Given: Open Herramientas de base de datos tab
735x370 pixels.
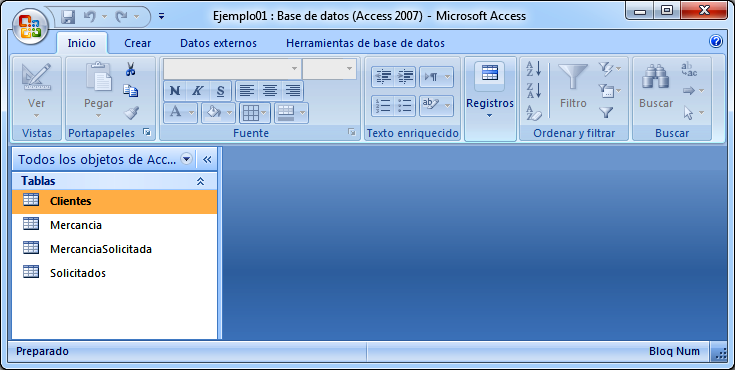Looking at the screenshot, I should [x=365, y=43].
